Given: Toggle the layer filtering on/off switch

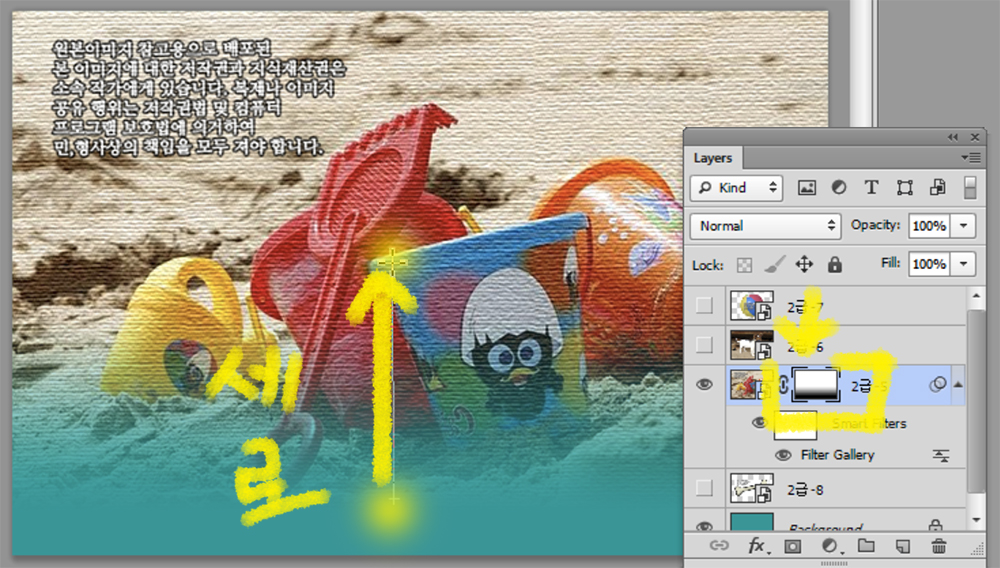Looking at the screenshot, I should (970, 187).
